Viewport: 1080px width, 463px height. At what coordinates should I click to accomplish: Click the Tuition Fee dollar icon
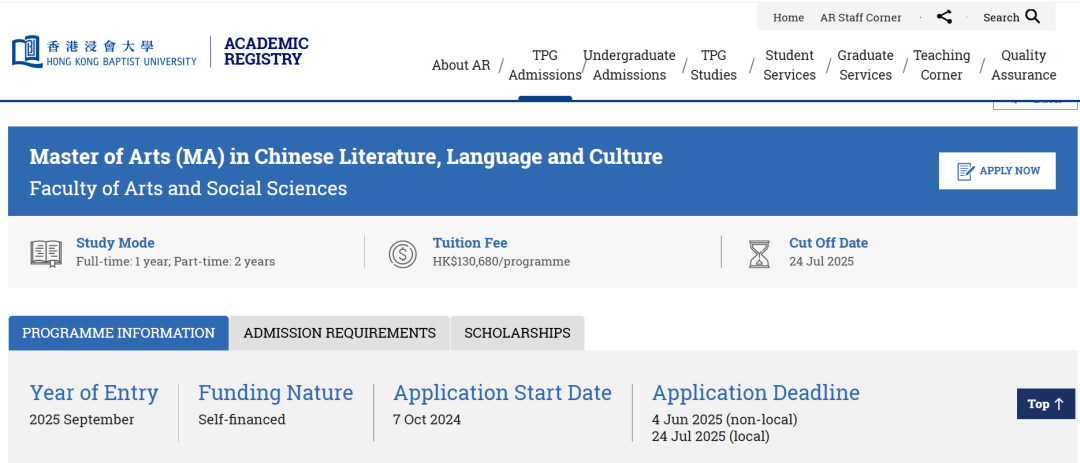coord(403,253)
